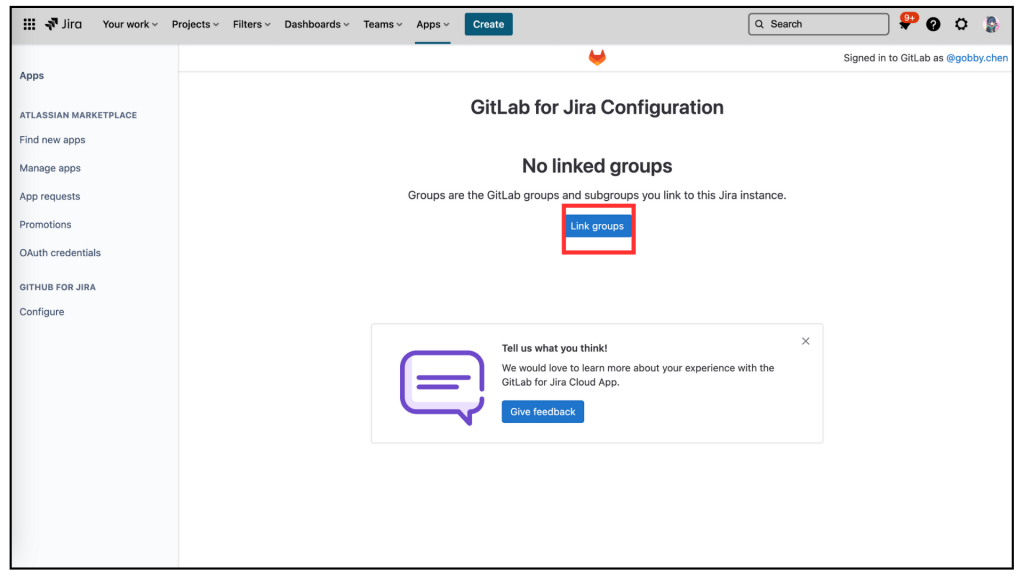The image size is (1024, 576).
Task: Click the No linked groups heading
Action: (597, 166)
